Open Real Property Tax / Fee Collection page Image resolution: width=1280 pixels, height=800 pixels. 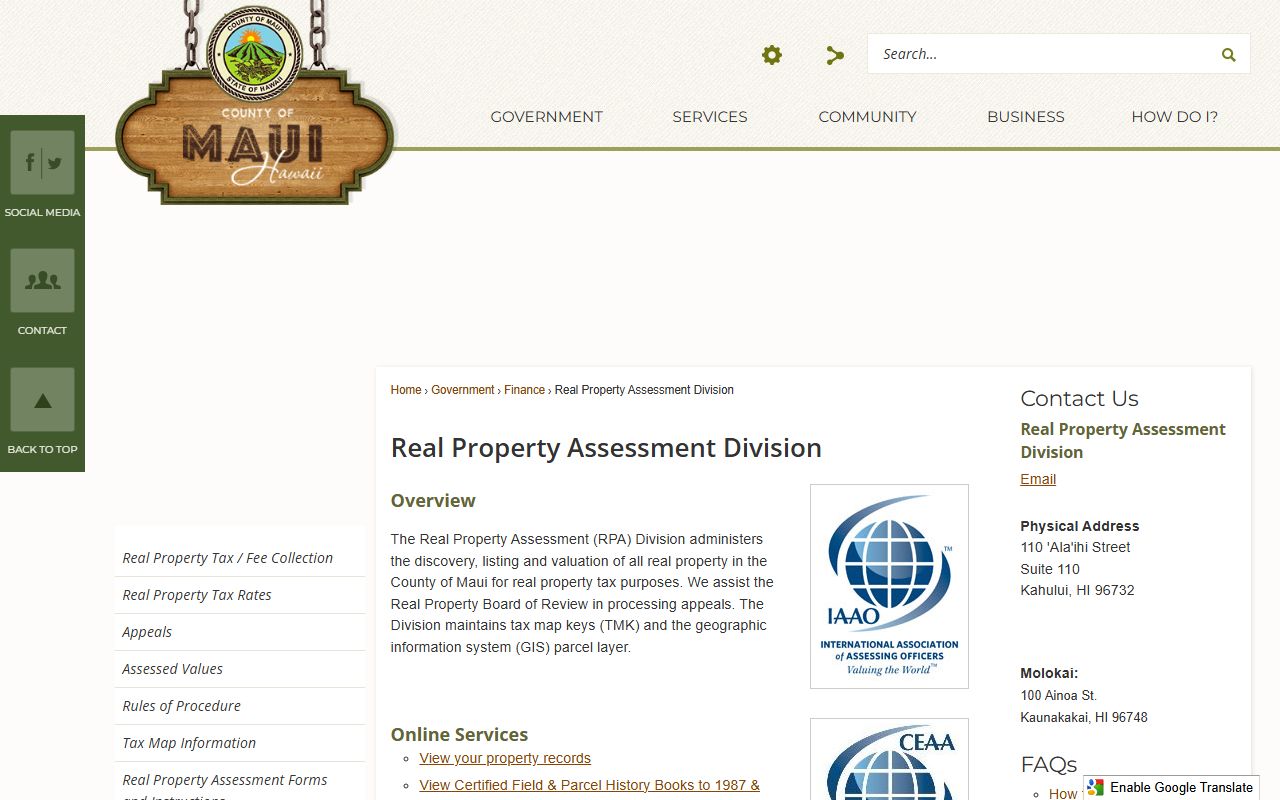pos(240,558)
